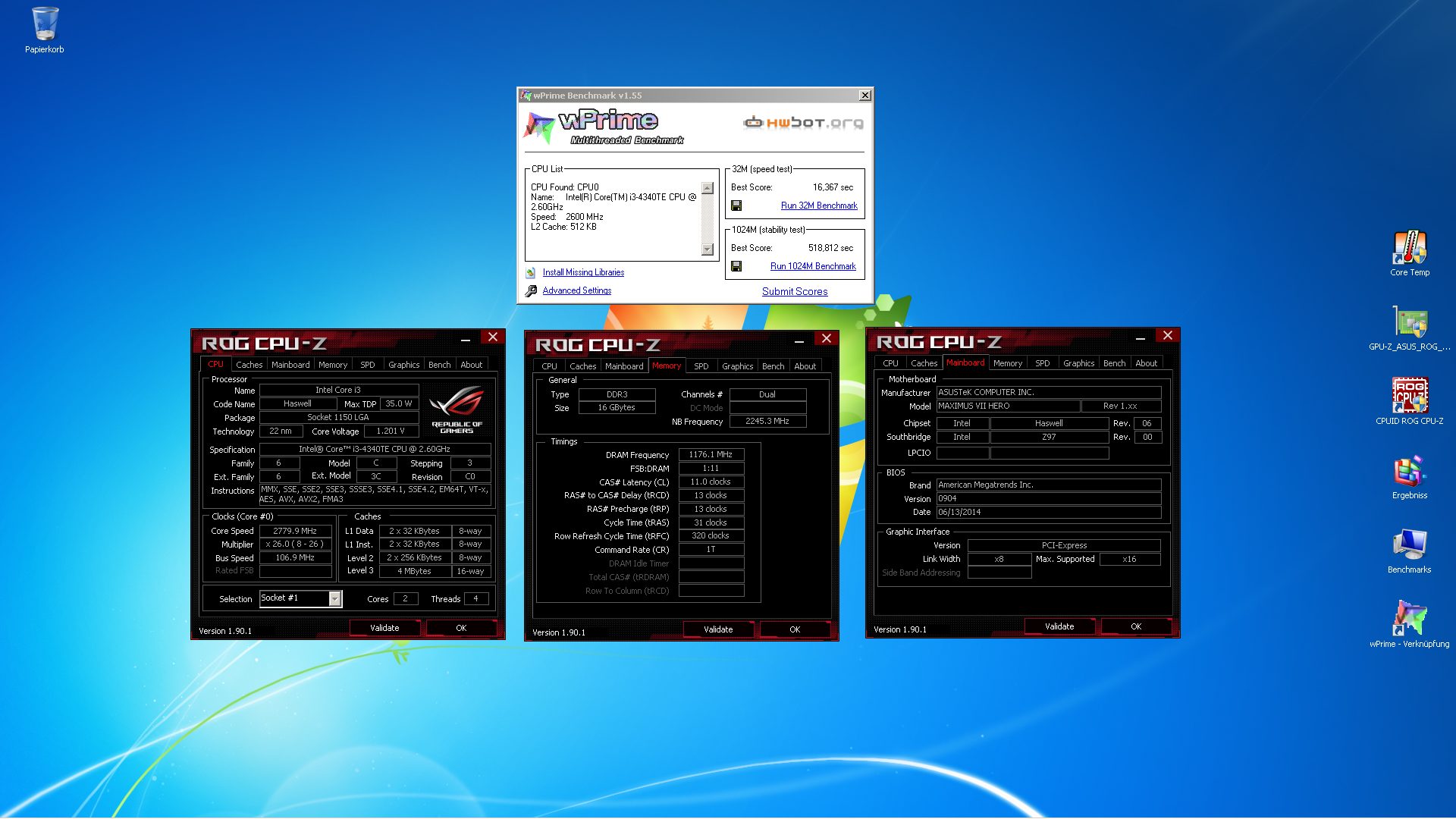Viewport: 1456px width, 819px height.
Task: Open Install Missing Libraries link
Action: click(583, 272)
